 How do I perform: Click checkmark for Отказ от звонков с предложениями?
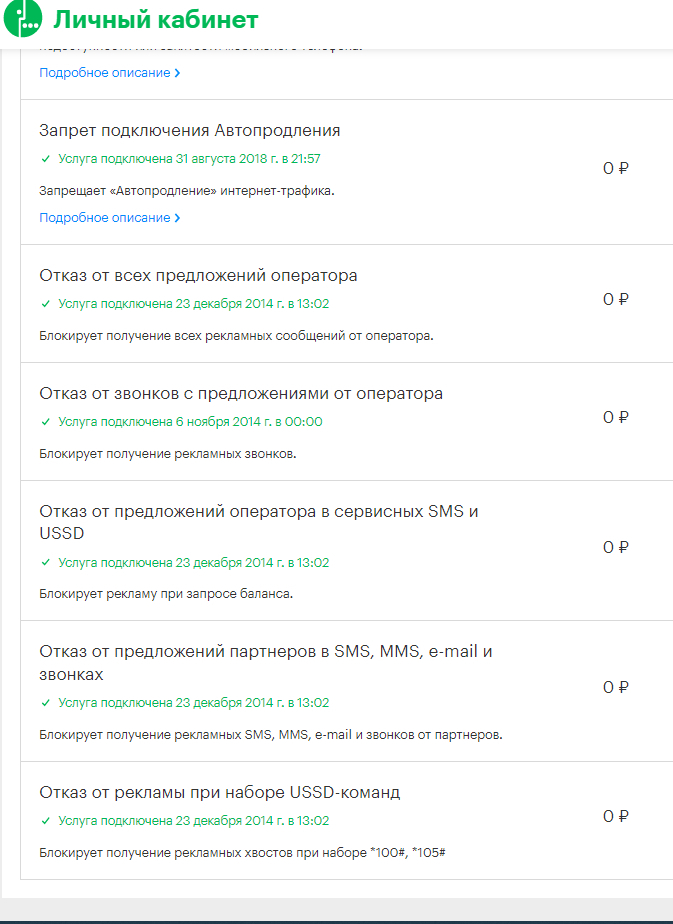click(x=45, y=422)
